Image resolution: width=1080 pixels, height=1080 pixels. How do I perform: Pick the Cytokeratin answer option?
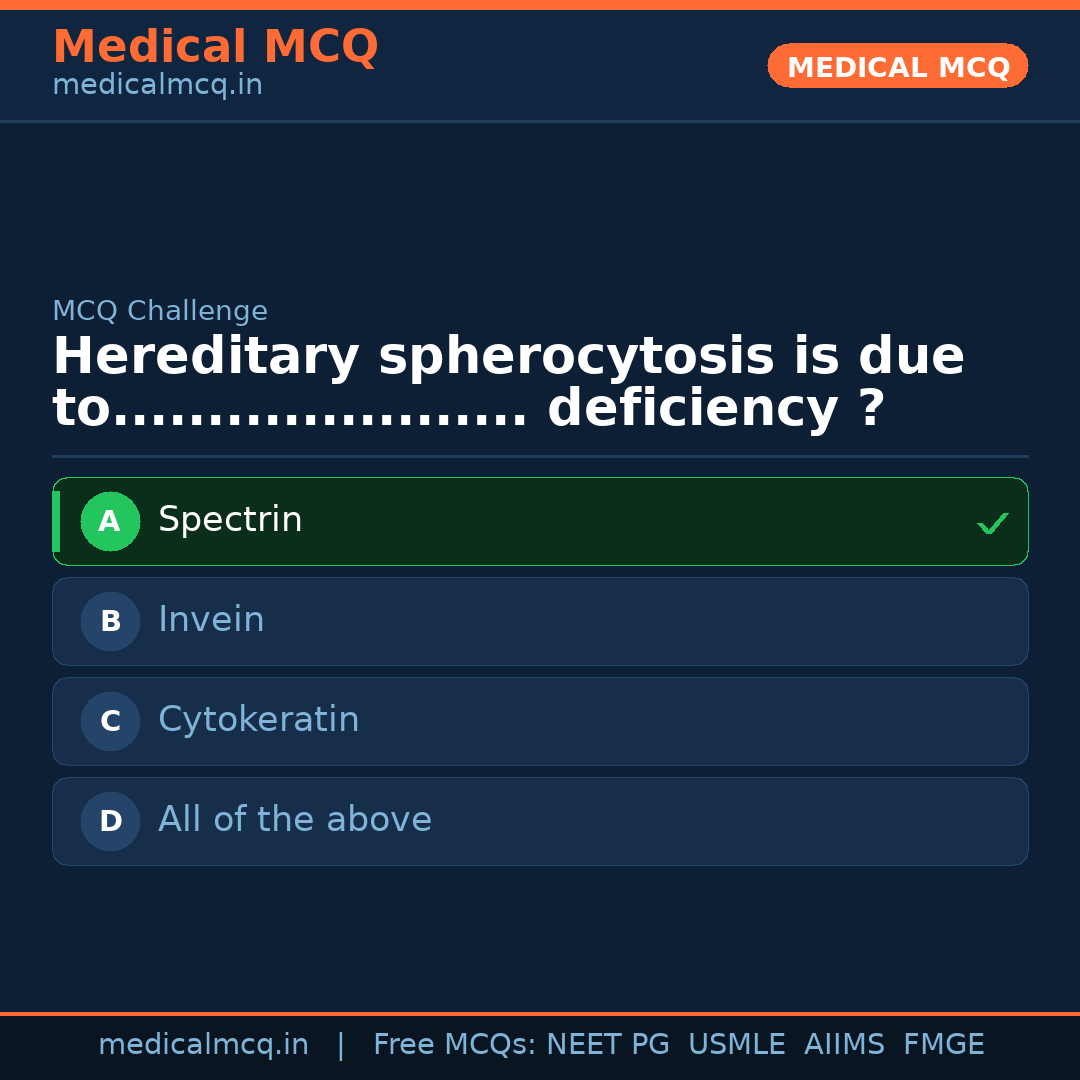[540, 721]
